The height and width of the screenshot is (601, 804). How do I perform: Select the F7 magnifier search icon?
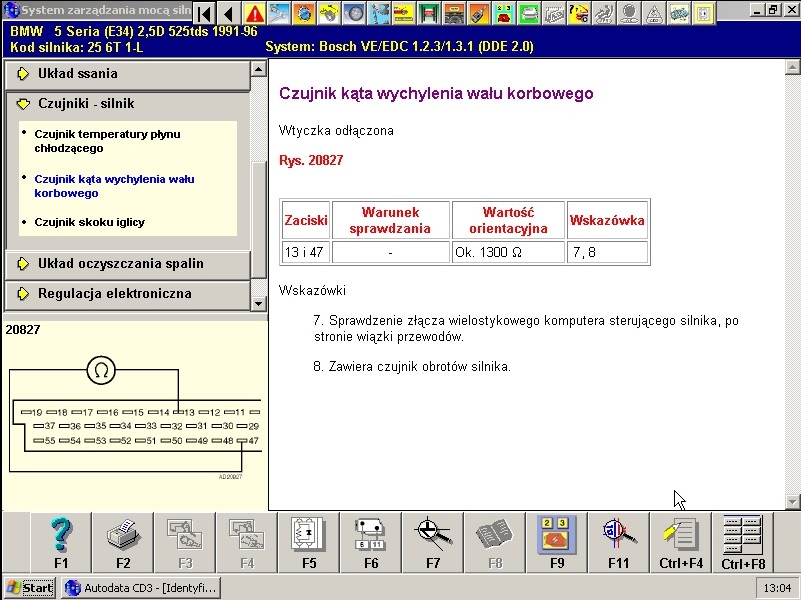[x=433, y=541]
